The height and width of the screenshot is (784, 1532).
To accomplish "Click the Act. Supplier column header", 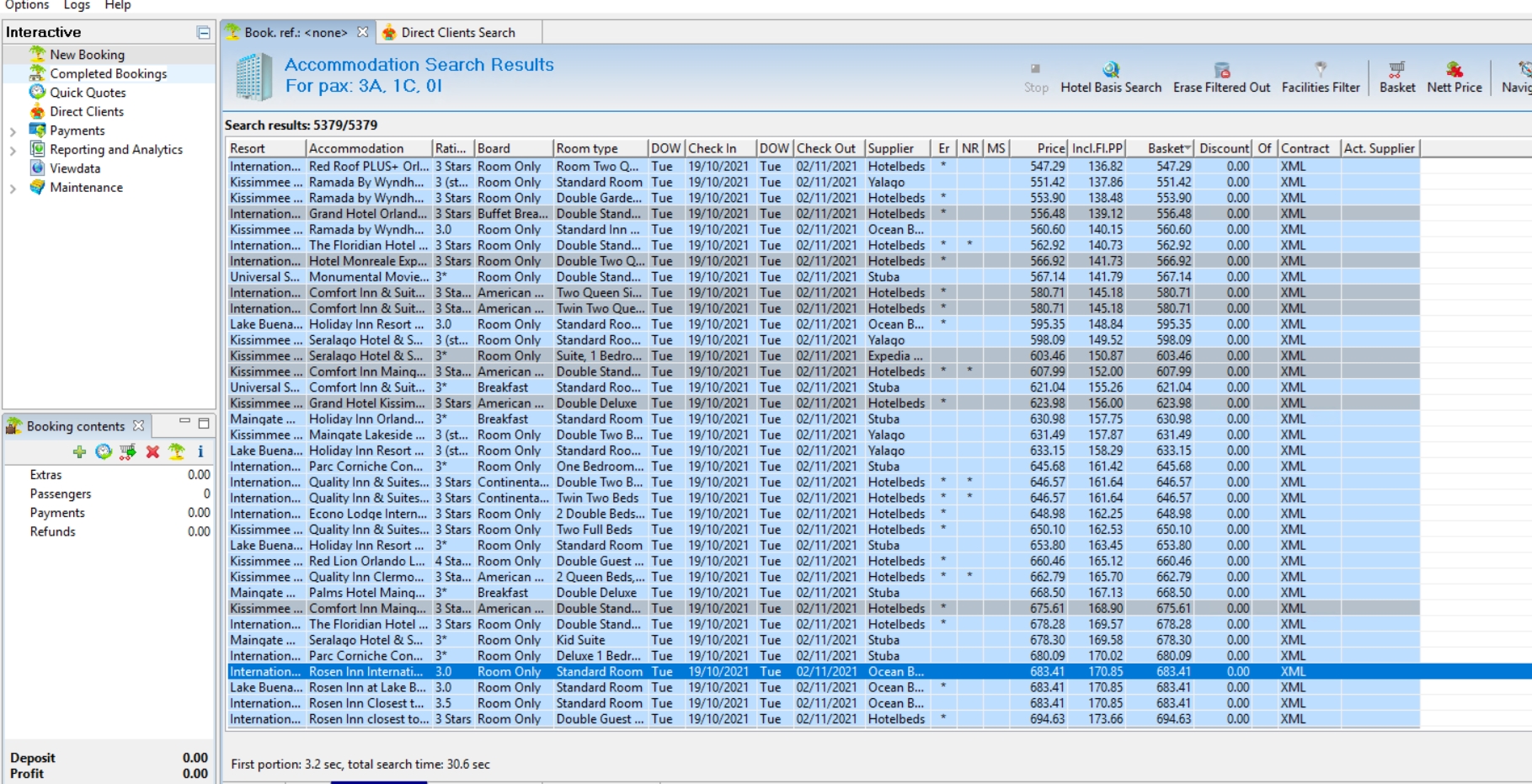I will point(1380,148).
